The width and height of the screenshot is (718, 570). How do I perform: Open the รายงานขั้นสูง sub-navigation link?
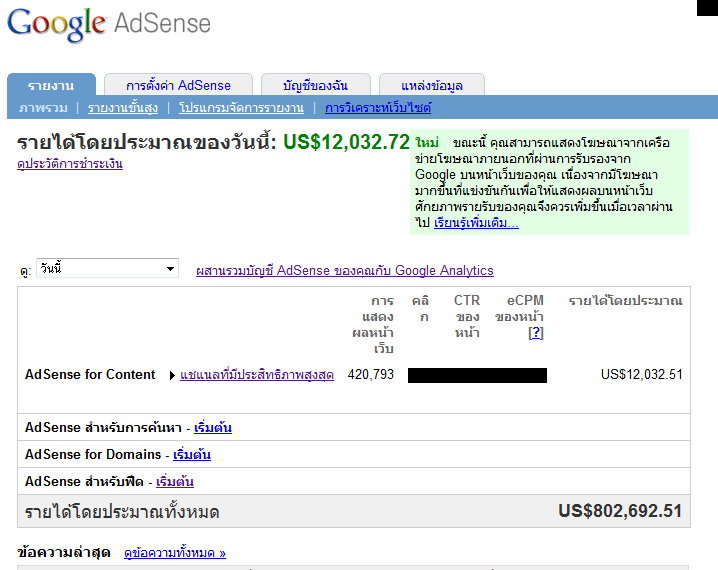pos(123,107)
